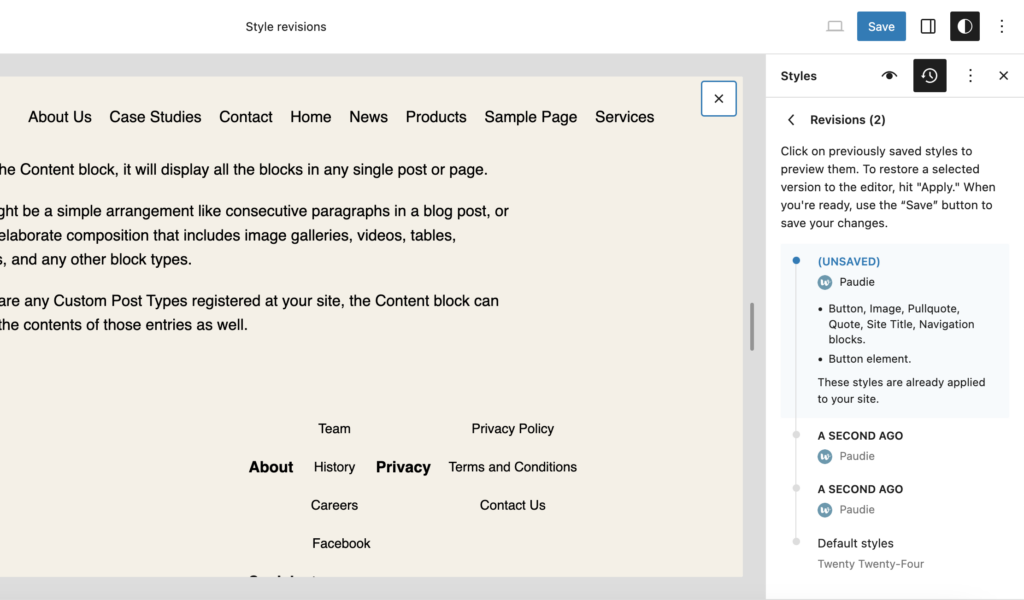The width and height of the screenshot is (1024, 600).
Task: Go back using chevron beside Revisions (2)
Action: point(791,119)
